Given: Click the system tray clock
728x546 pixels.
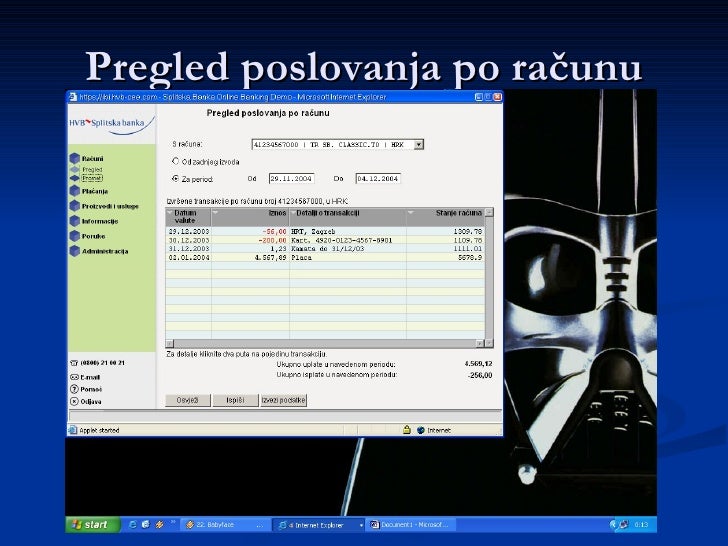Looking at the screenshot, I should [641, 525].
